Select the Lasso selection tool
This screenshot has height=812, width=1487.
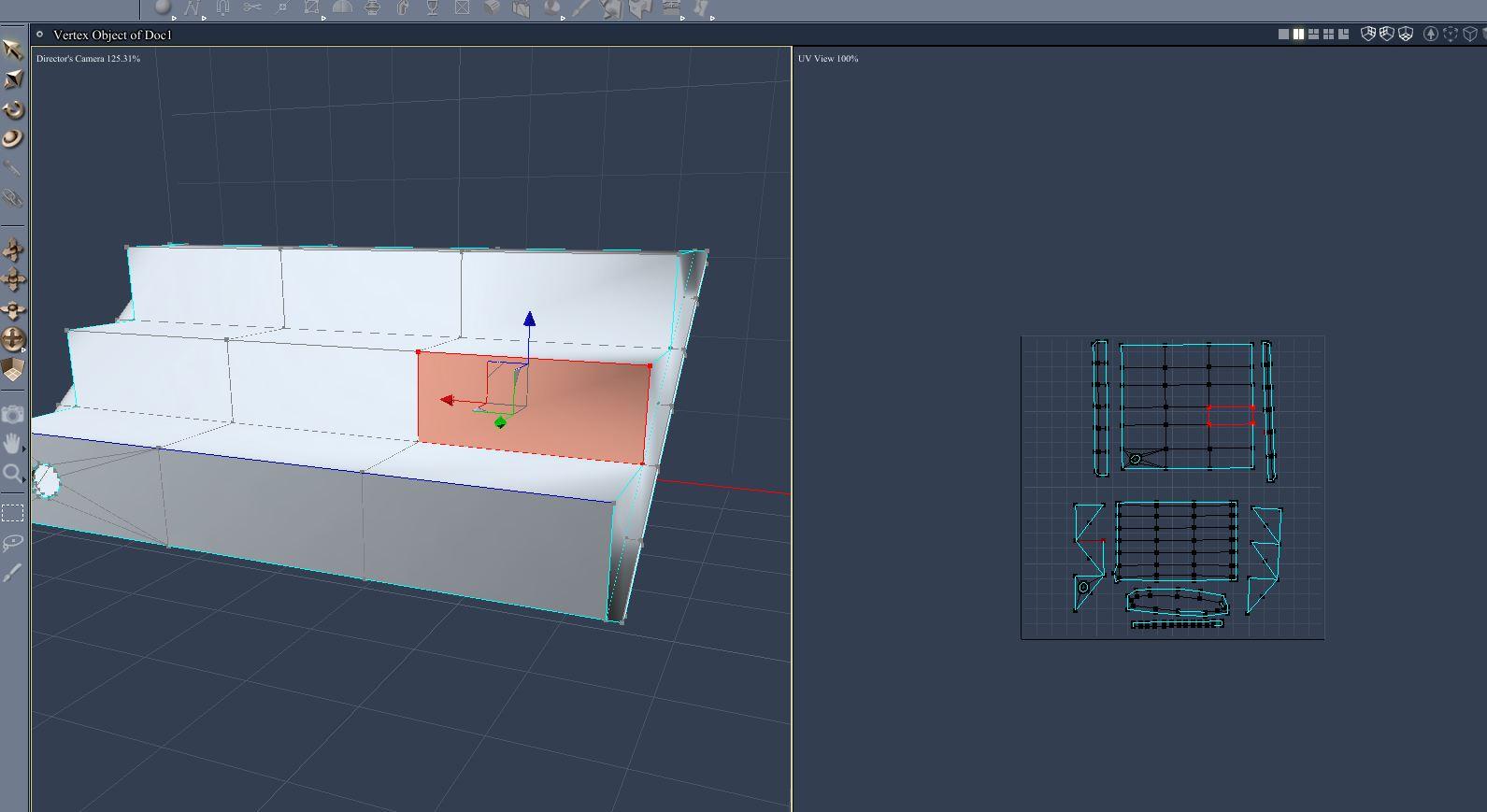tap(13, 543)
